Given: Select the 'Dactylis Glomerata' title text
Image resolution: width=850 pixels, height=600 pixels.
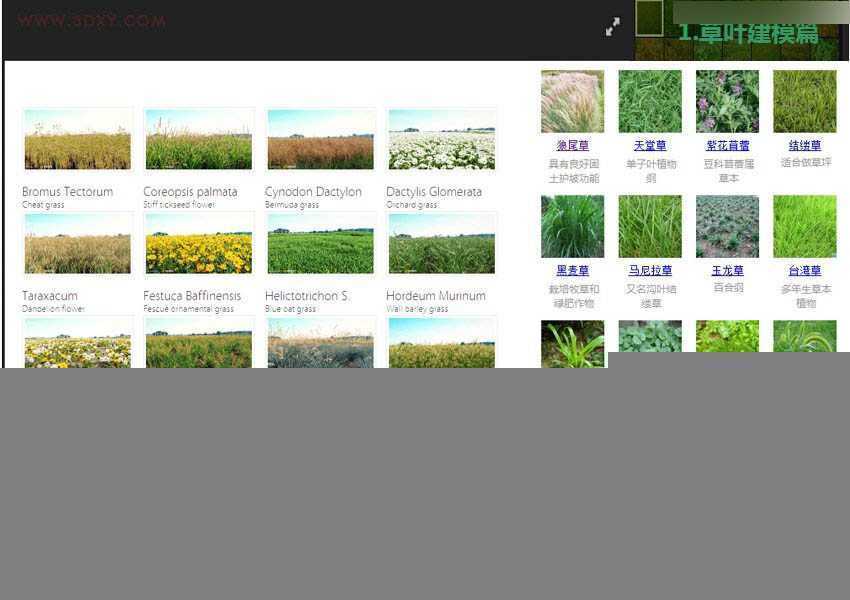Looking at the screenshot, I should (434, 192).
